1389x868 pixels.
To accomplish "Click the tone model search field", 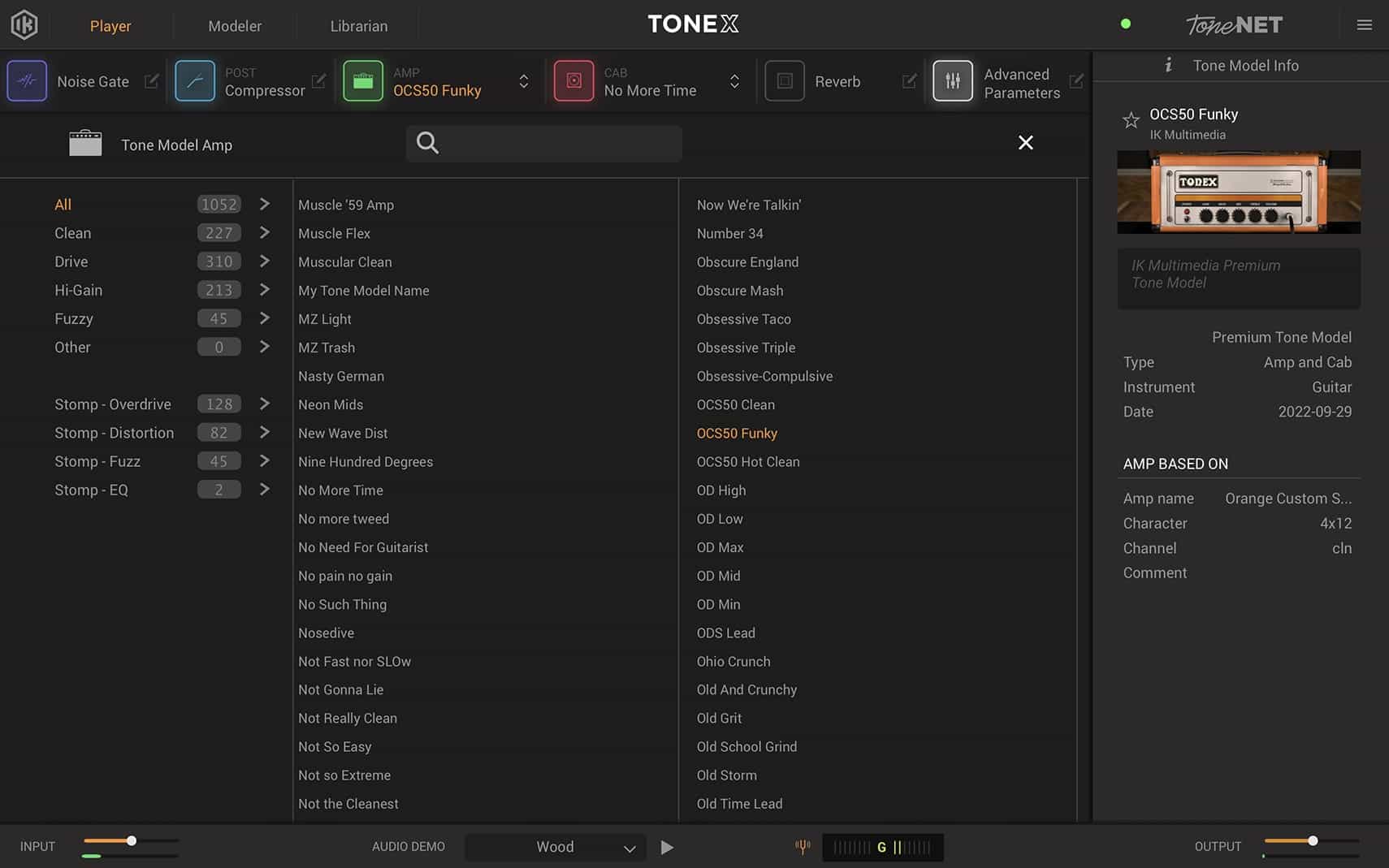I will [x=544, y=143].
